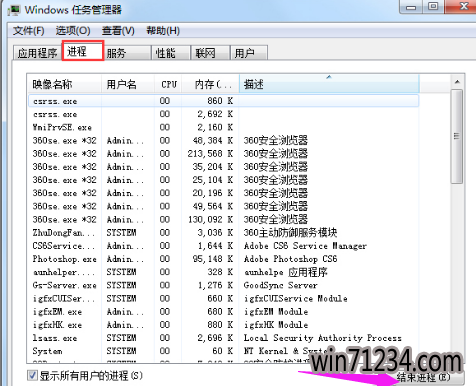Select the Photoshop.exe process

pos(223,259)
